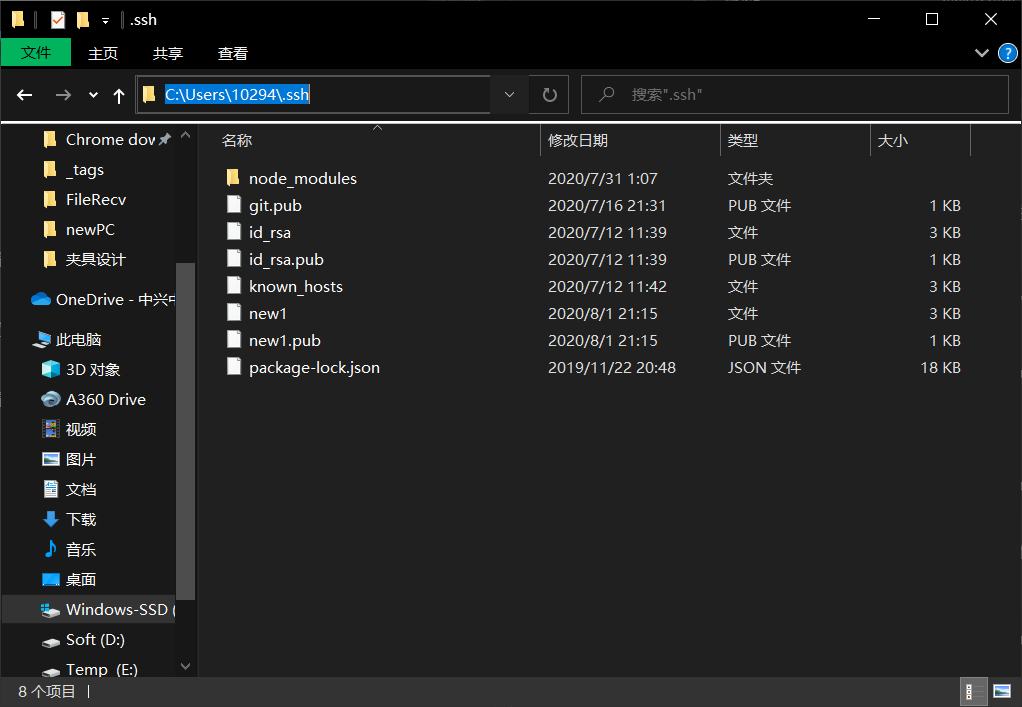The width and height of the screenshot is (1022, 707).
Task: Click the navigation pane scroll up arrow
Action: tap(186, 136)
